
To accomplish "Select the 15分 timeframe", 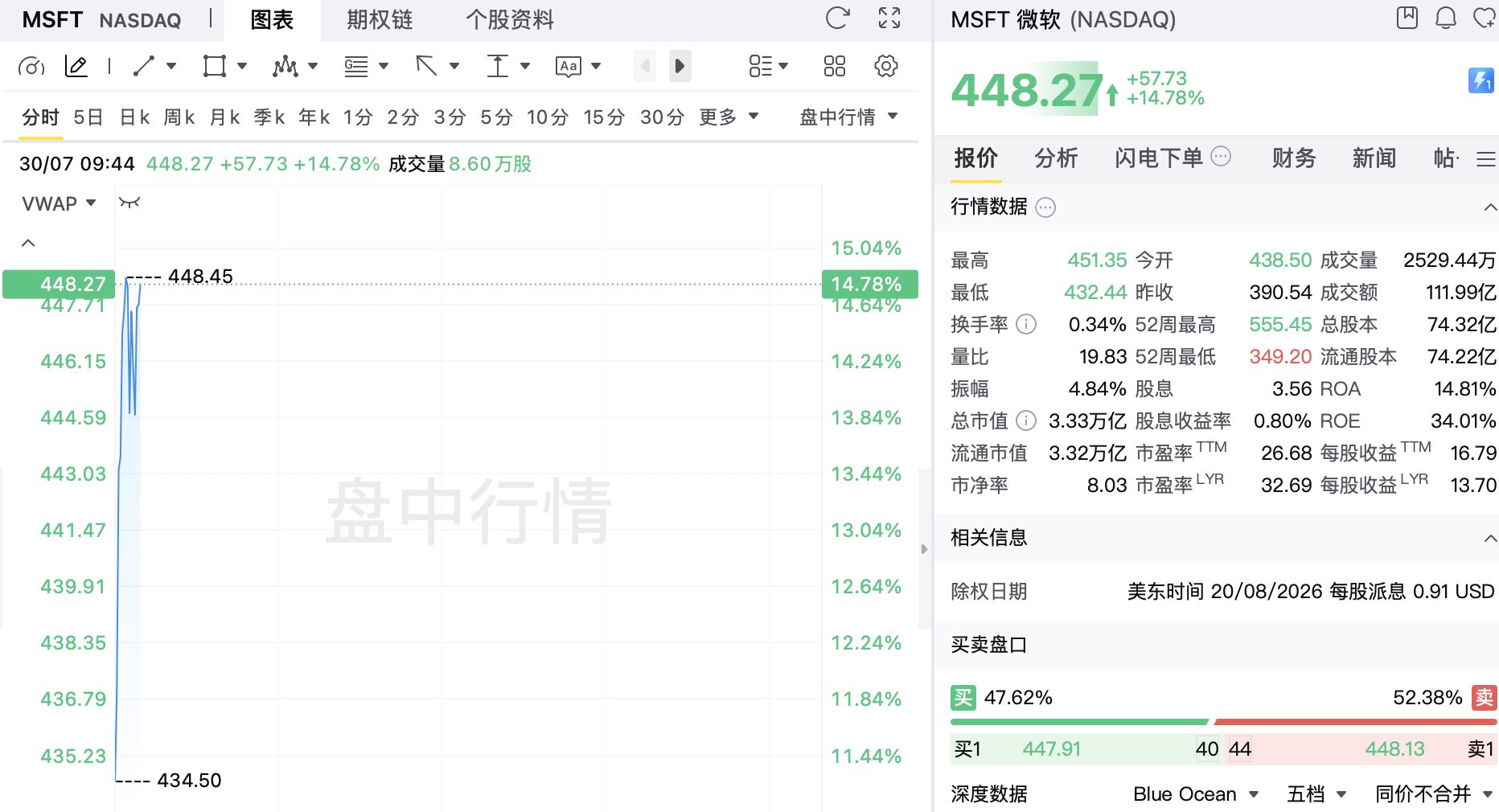I will [x=604, y=117].
